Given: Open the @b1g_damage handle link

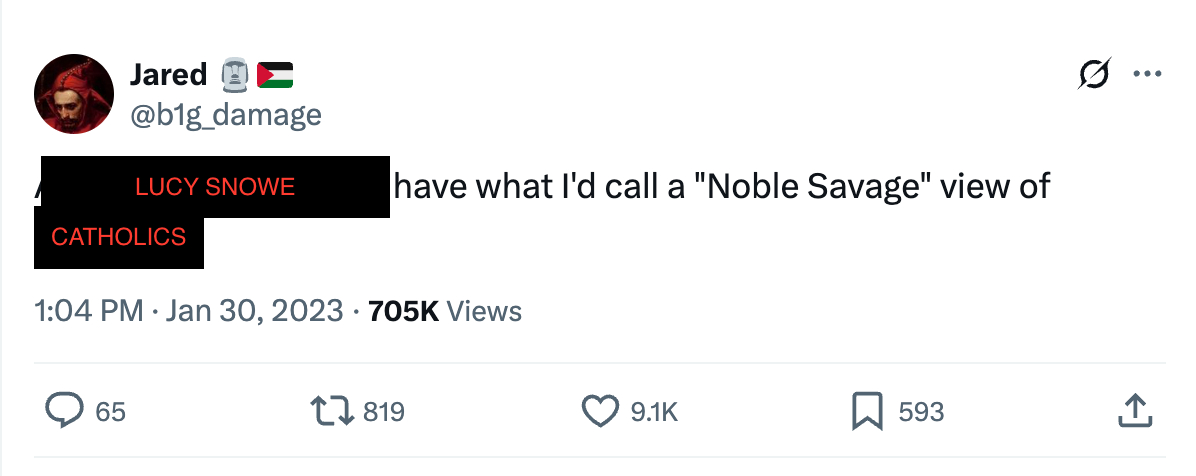Looking at the screenshot, I should pos(226,115).
